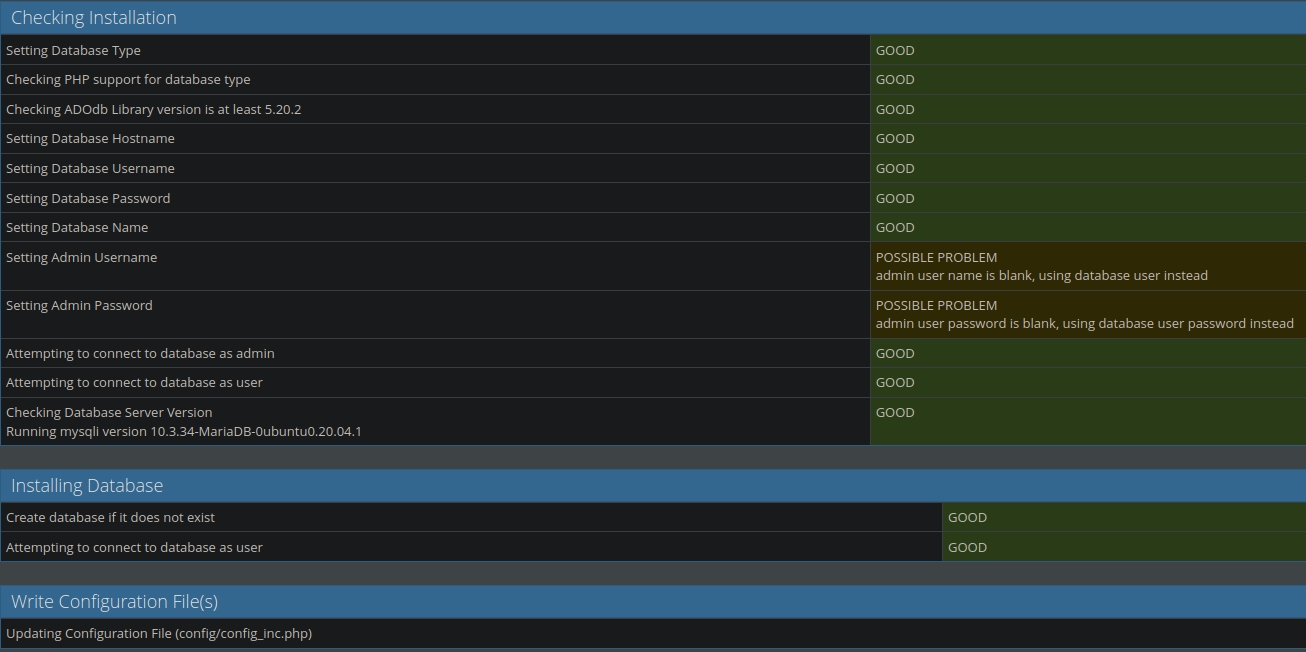Select the Setting Database Hostname label
Screen dimensions: 1306x652
click(90, 139)
